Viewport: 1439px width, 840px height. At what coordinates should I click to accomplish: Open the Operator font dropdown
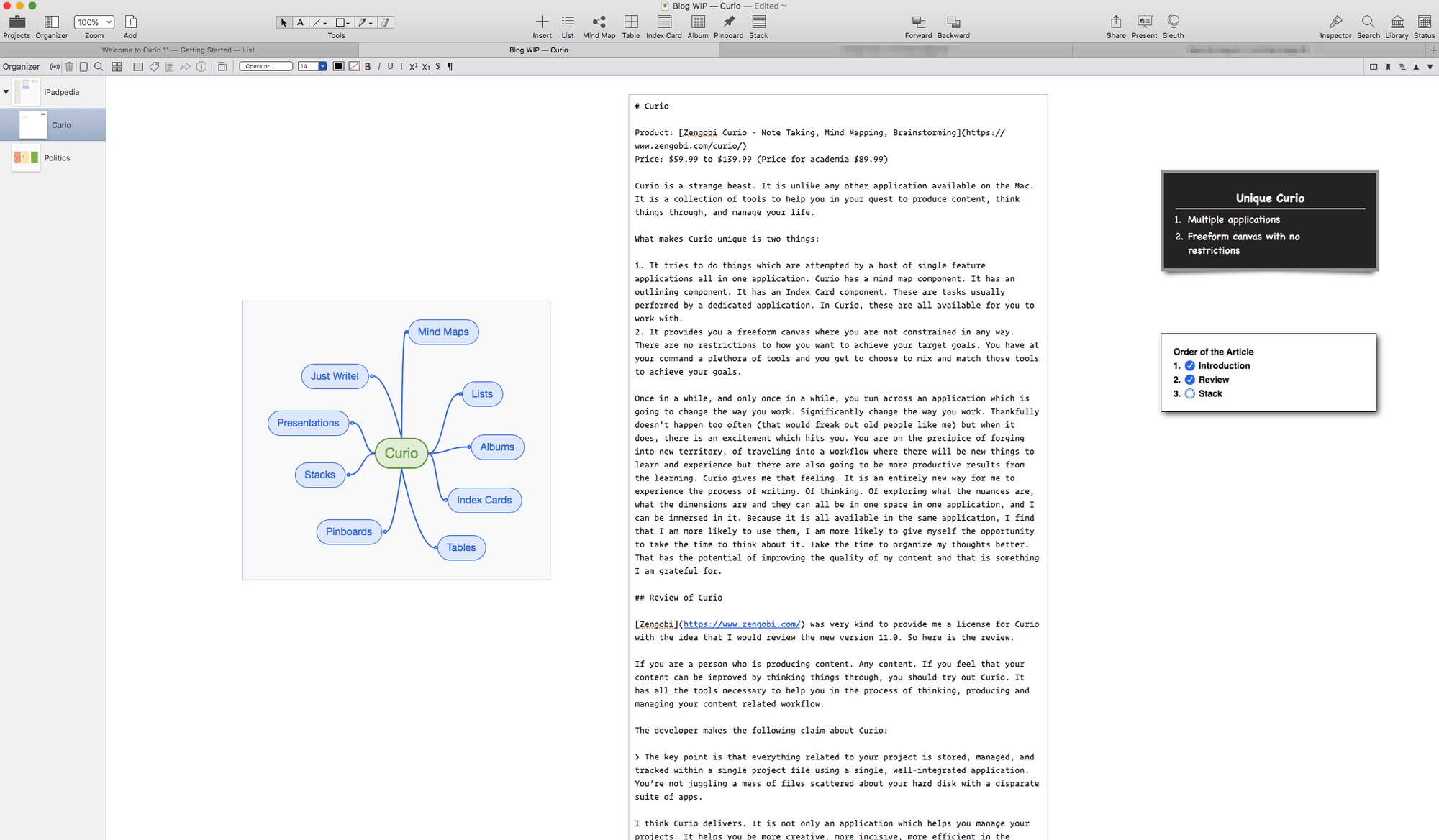pos(266,66)
